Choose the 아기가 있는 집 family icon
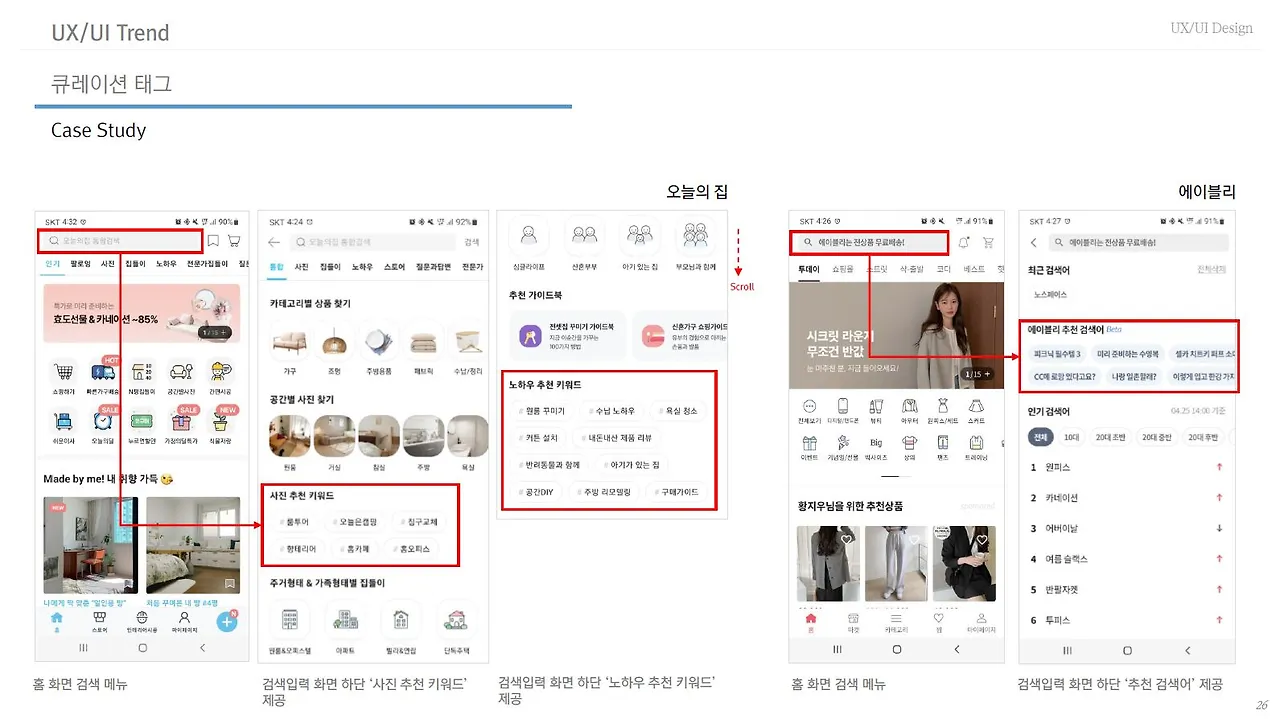The height and width of the screenshot is (719, 1280). tap(639, 236)
